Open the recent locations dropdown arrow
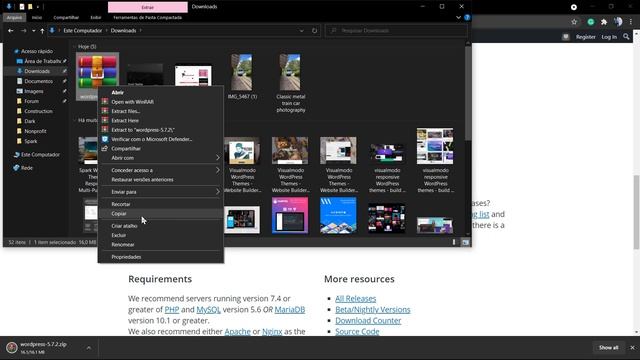640x360 pixels. click(33, 31)
